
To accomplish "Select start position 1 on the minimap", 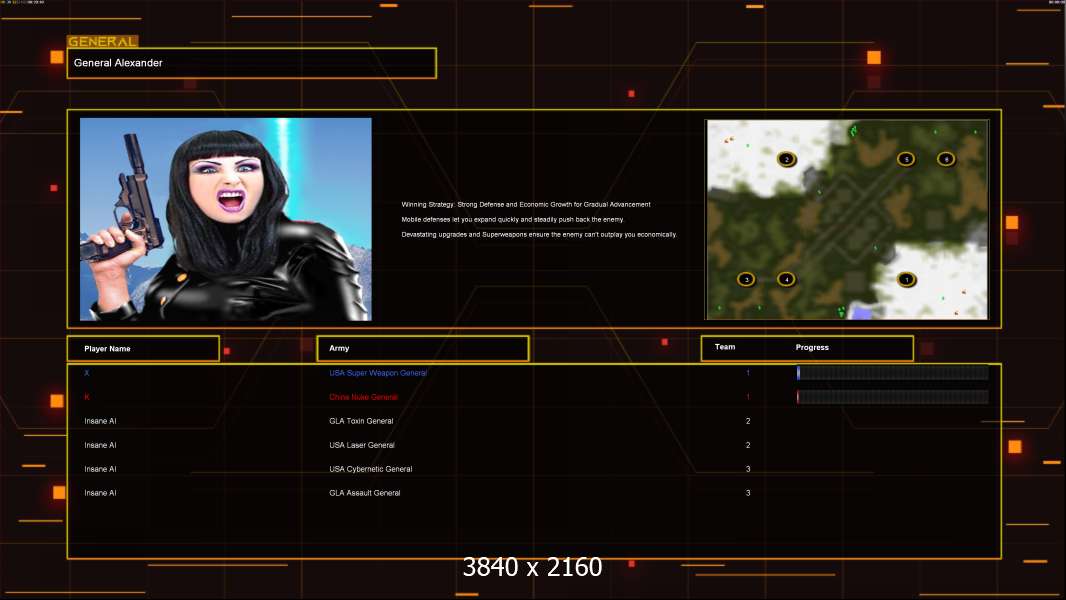I will click(x=906, y=279).
